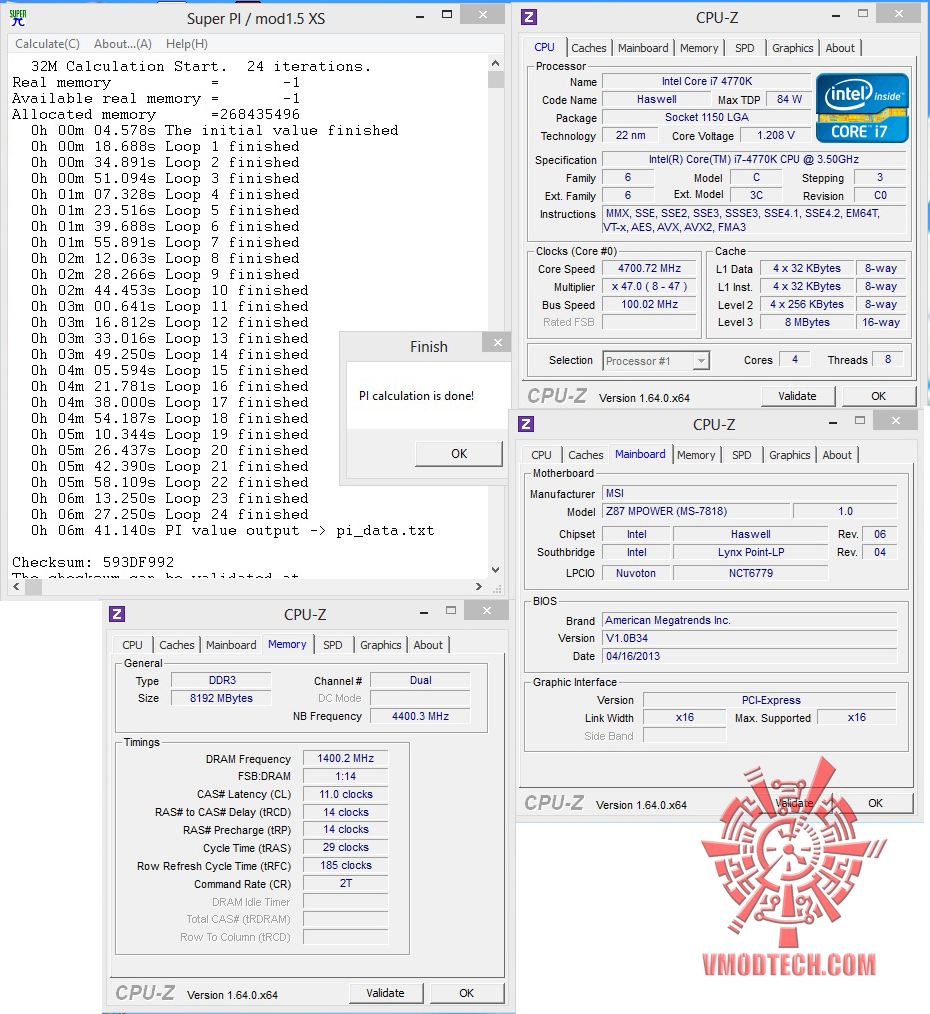930x1014 pixels.
Task: Select Caches tab in the Mainboard window
Action: (585, 455)
